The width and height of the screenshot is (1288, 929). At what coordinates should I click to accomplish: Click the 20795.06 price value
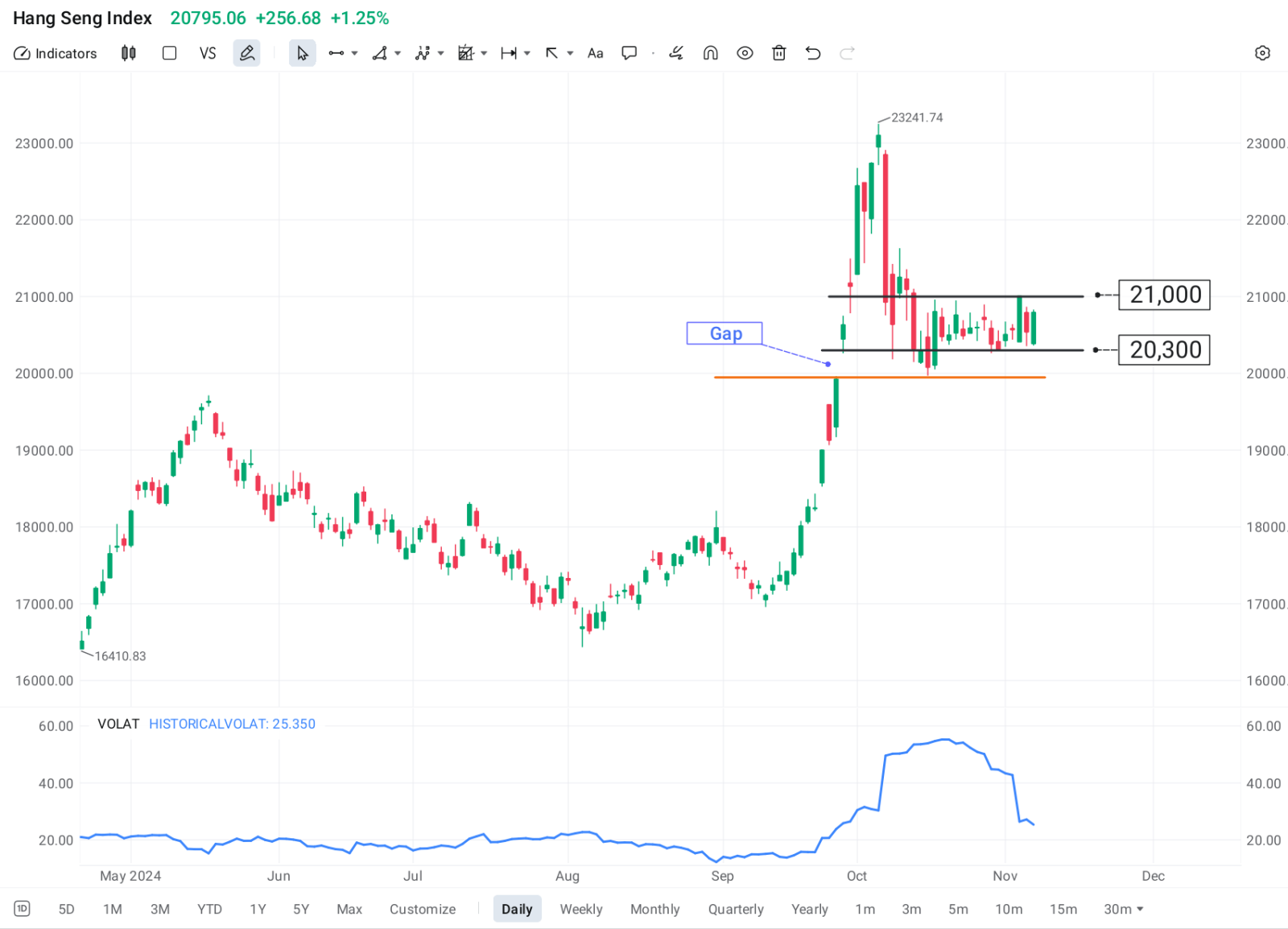point(208,18)
